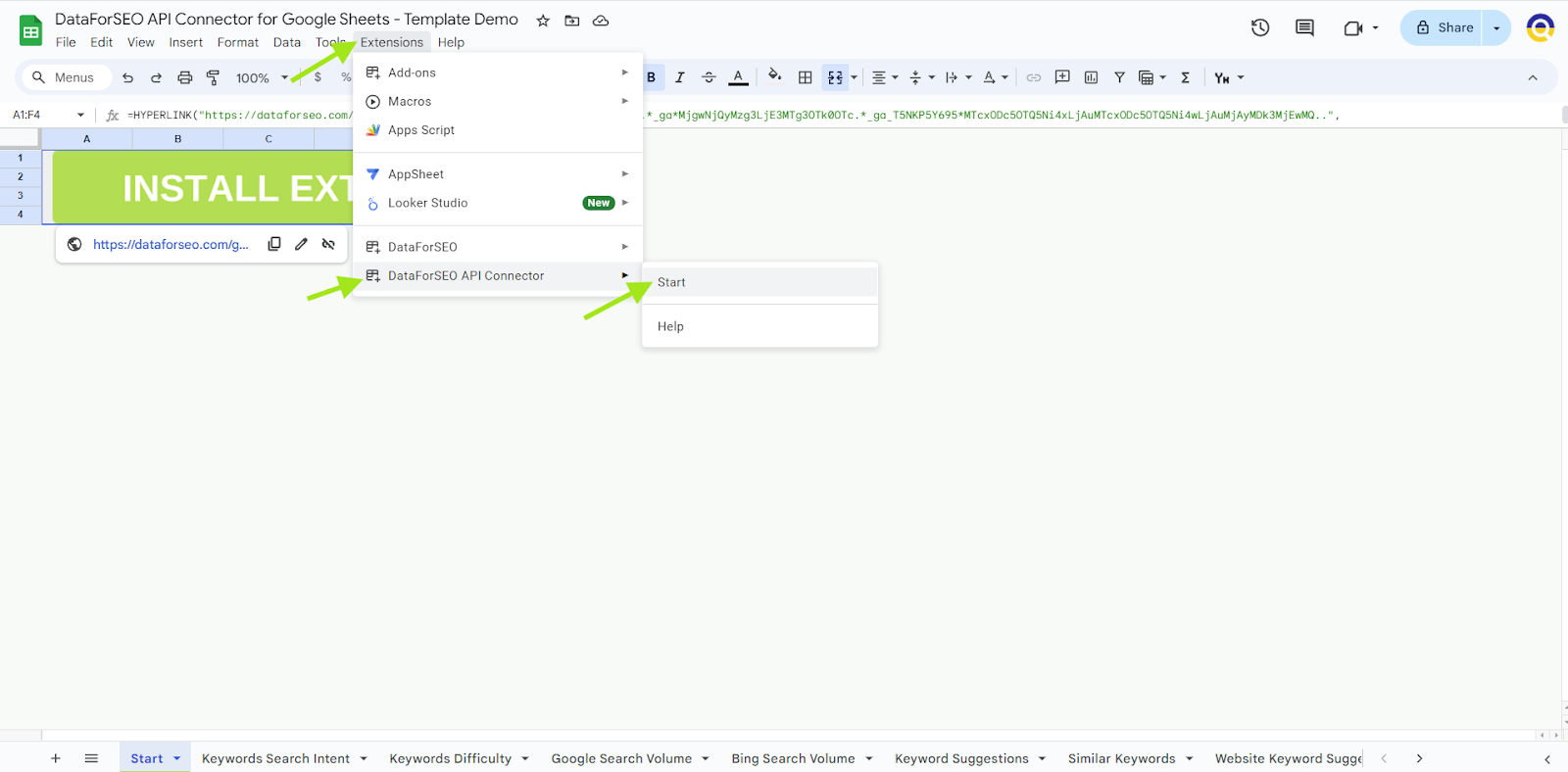Open horizontal align dropdown
This screenshot has width=1568, height=772.
coord(885,77)
